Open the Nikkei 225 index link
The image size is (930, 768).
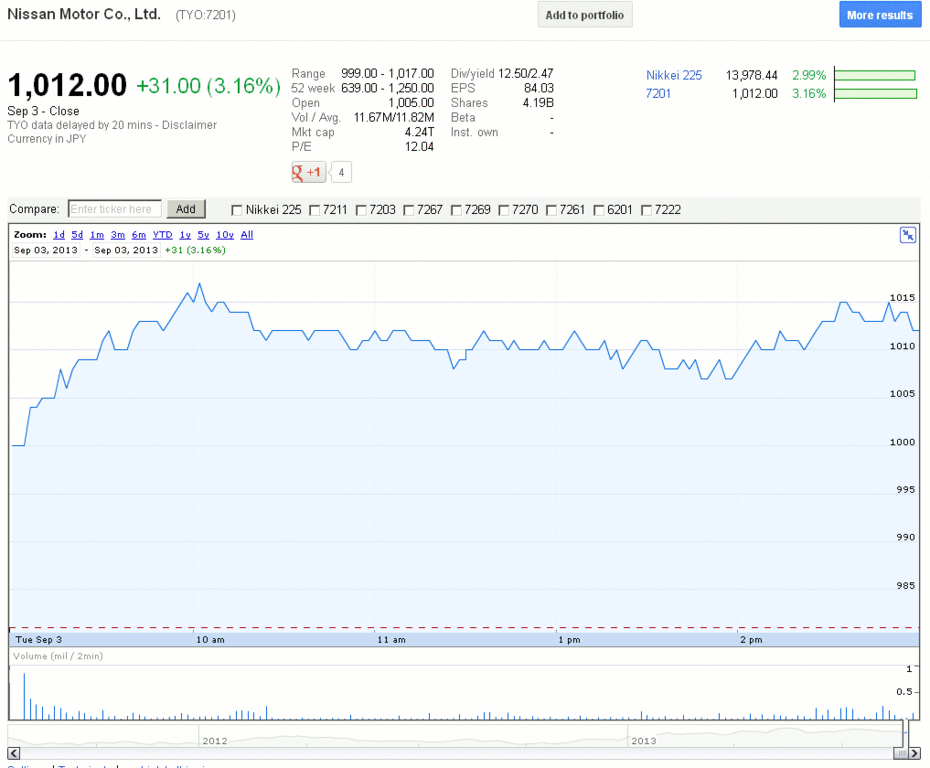tap(674, 75)
